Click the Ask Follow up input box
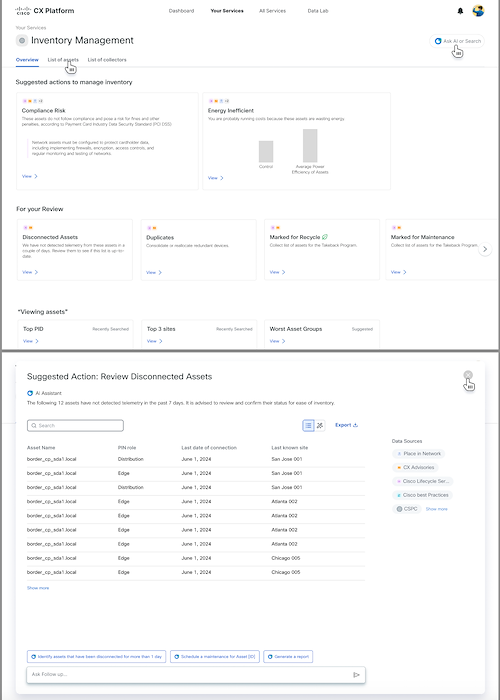Screen dimensions: 500x700 click(x=196, y=675)
